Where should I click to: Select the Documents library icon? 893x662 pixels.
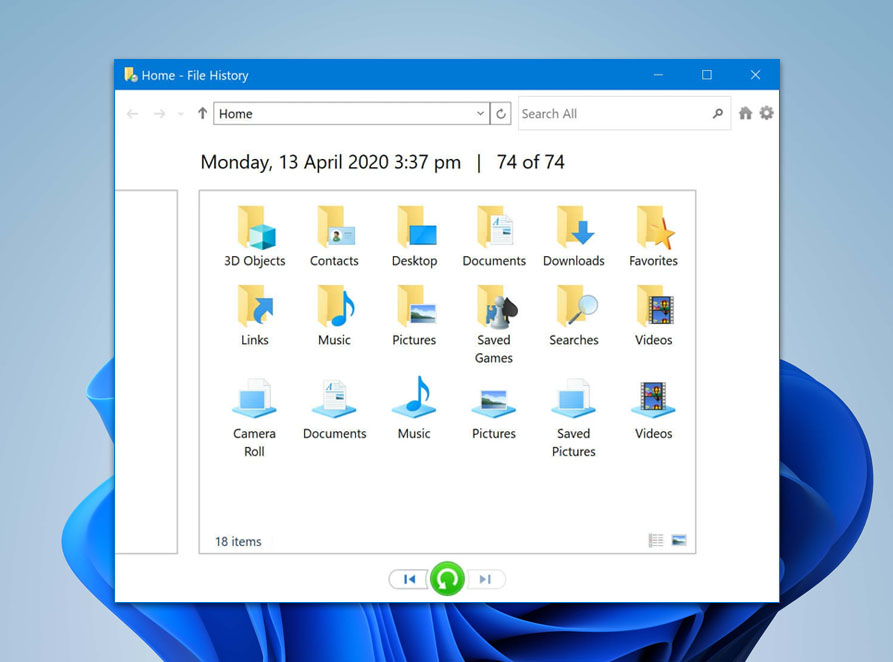(334, 410)
